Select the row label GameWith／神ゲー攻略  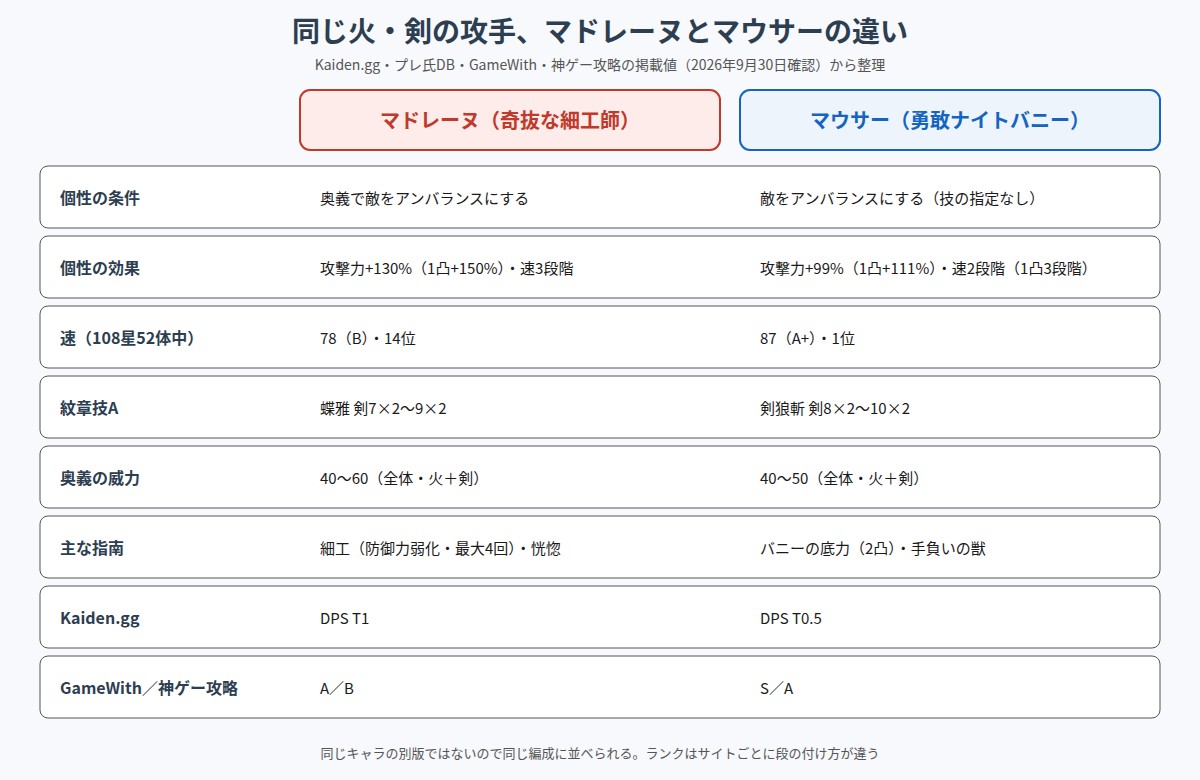coord(149,688)
